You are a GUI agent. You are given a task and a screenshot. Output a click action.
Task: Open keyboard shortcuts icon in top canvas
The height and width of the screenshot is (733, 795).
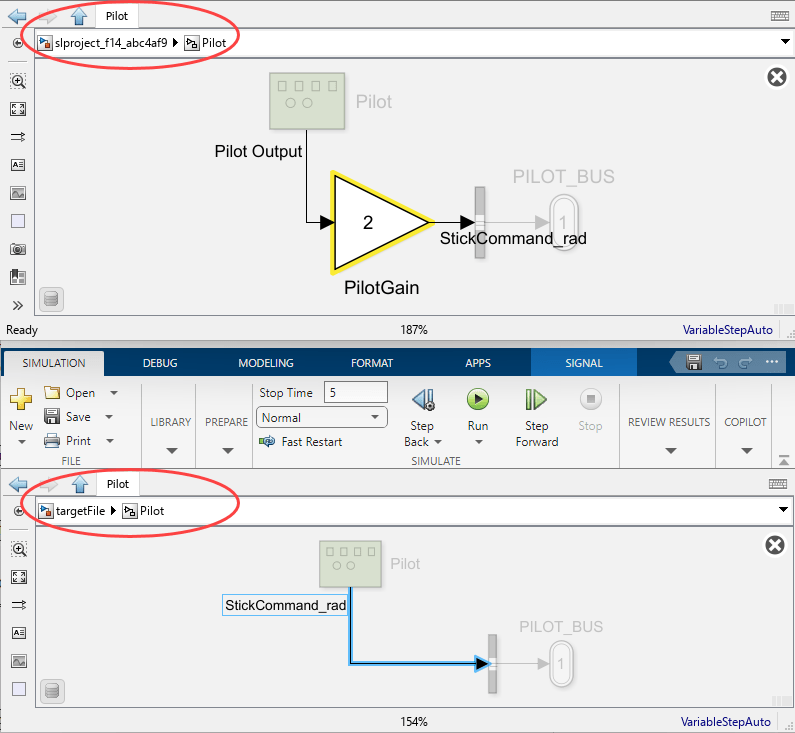tap(779, 16)
